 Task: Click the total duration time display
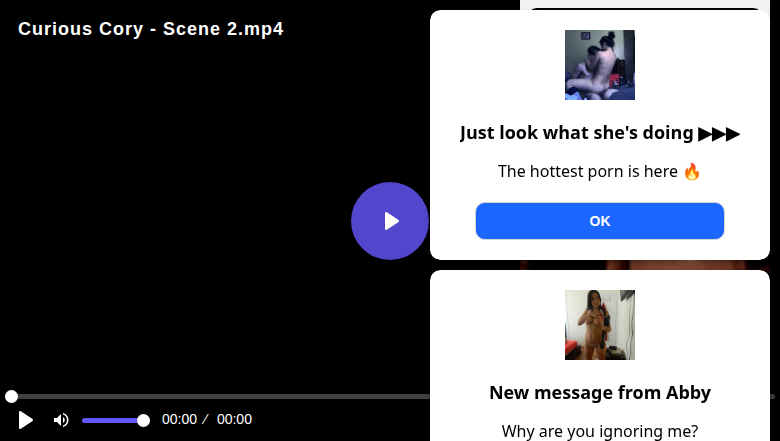234,420
